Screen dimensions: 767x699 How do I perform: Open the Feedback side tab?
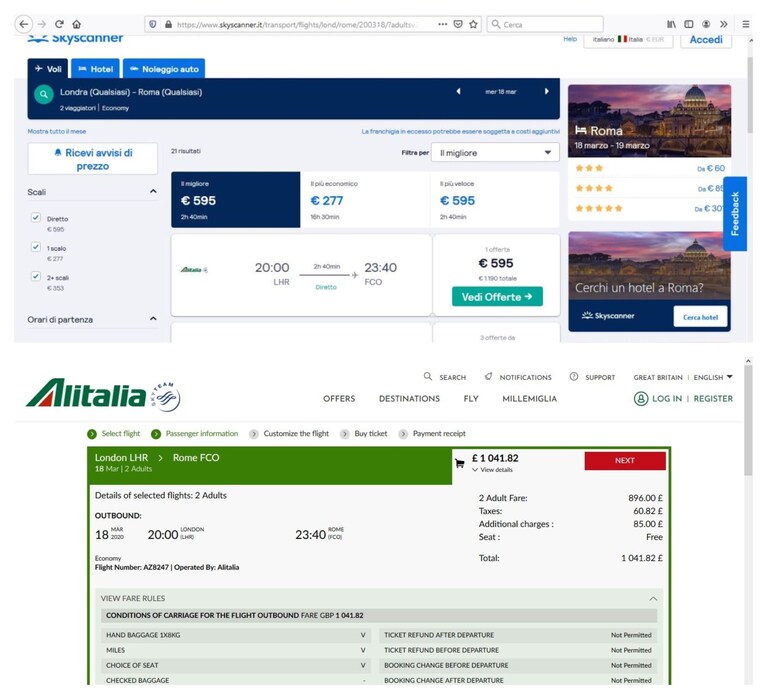click(x=735, y=214)
